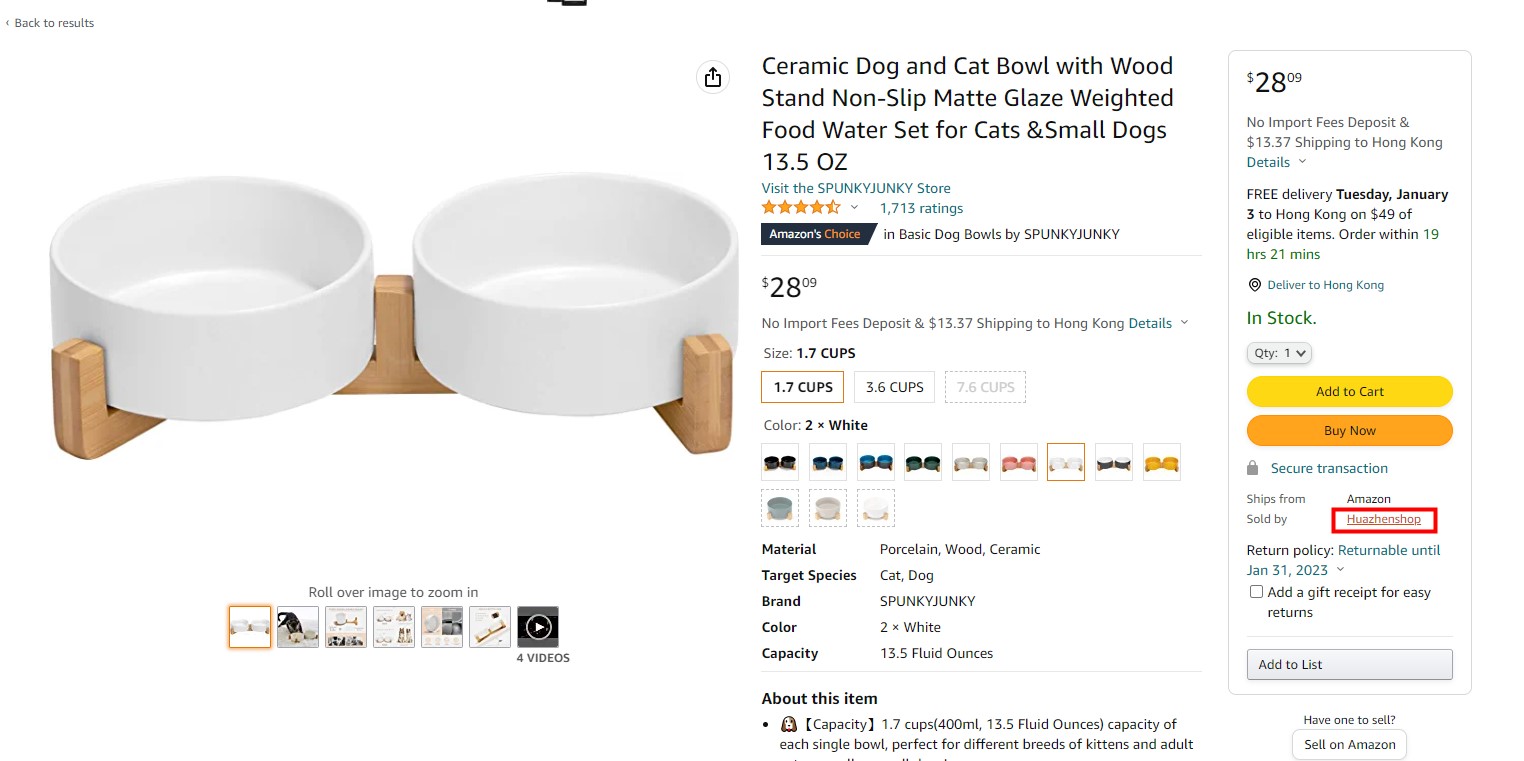Click the location pin delivery icon
The image size is (1524, 761).
click(1254, 285)
